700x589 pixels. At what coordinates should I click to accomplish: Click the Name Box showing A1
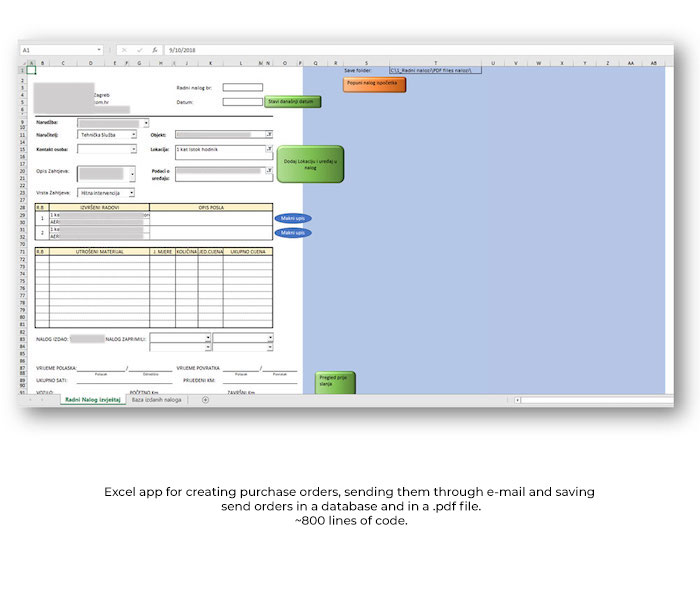(58, 50)
